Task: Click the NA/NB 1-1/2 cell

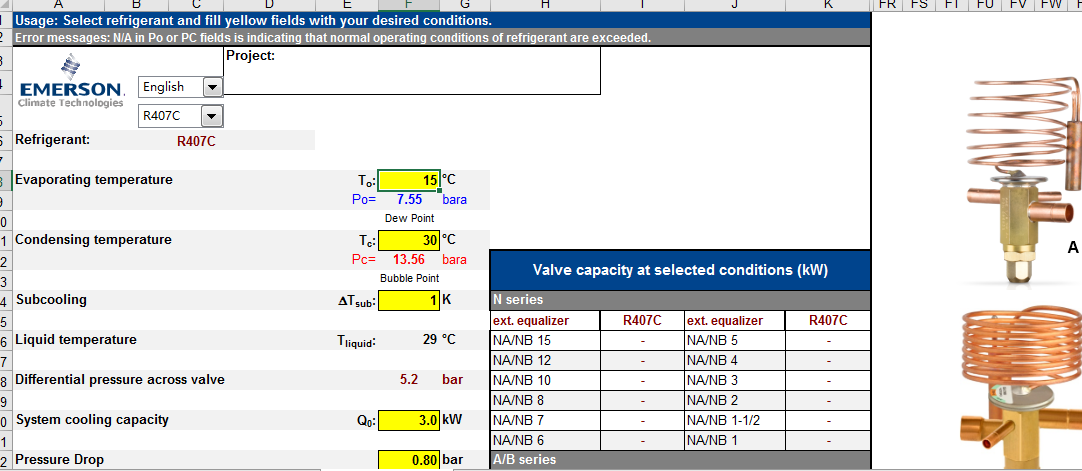Action: (734, 421)
